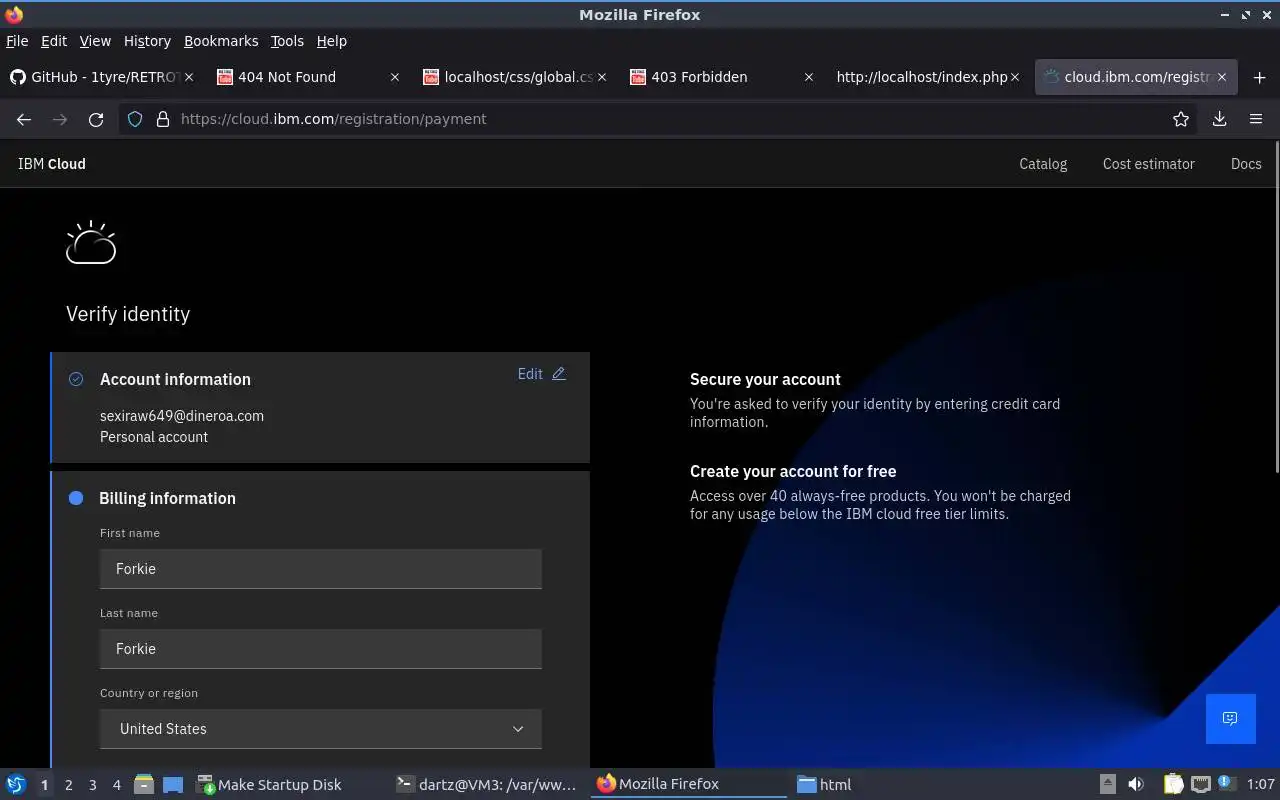Click the forward navigation arrow
1280x800 pixels.
coord(60,119)
